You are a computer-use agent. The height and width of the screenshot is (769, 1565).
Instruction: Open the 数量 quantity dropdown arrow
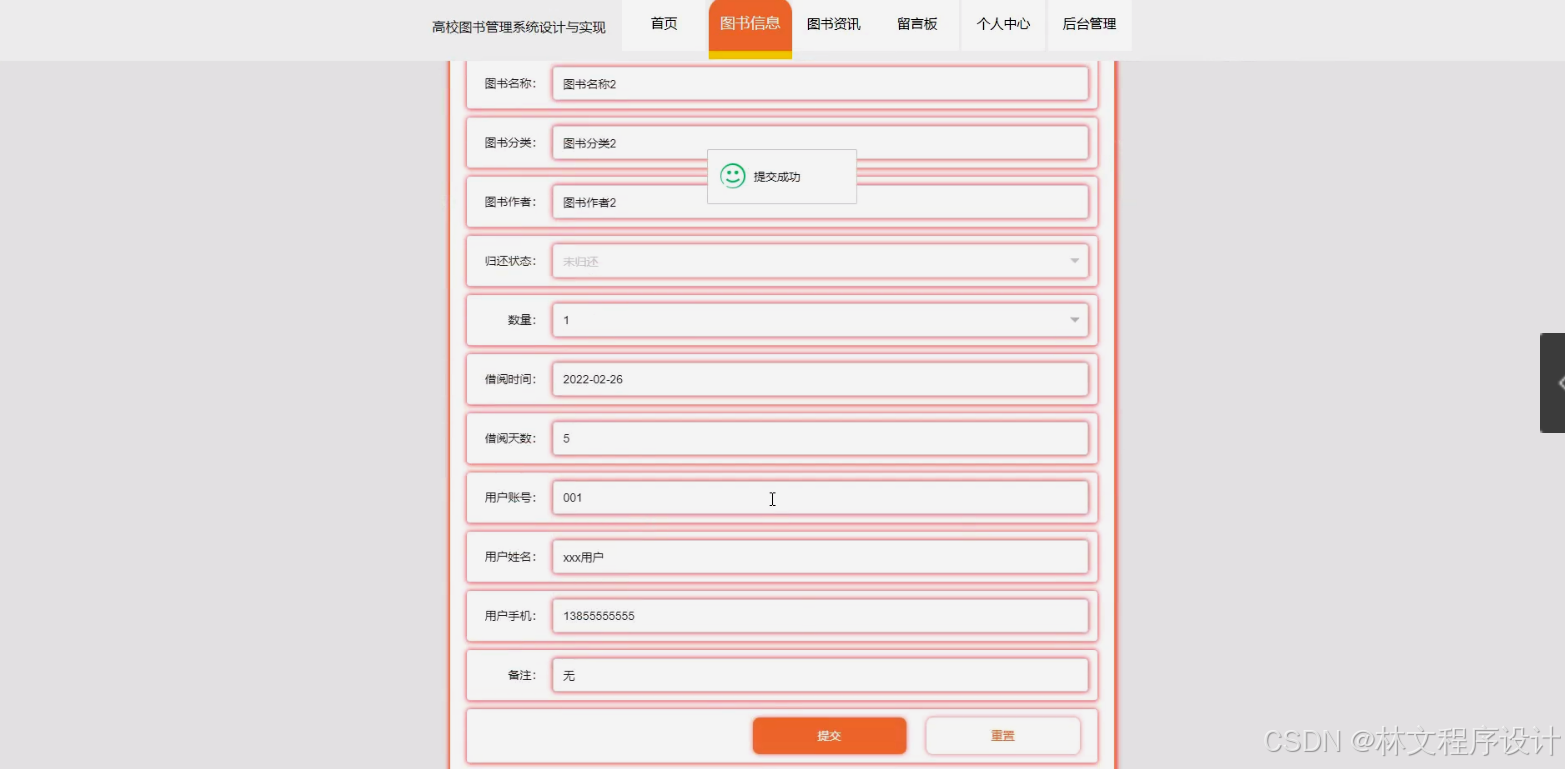(1073, 319)
